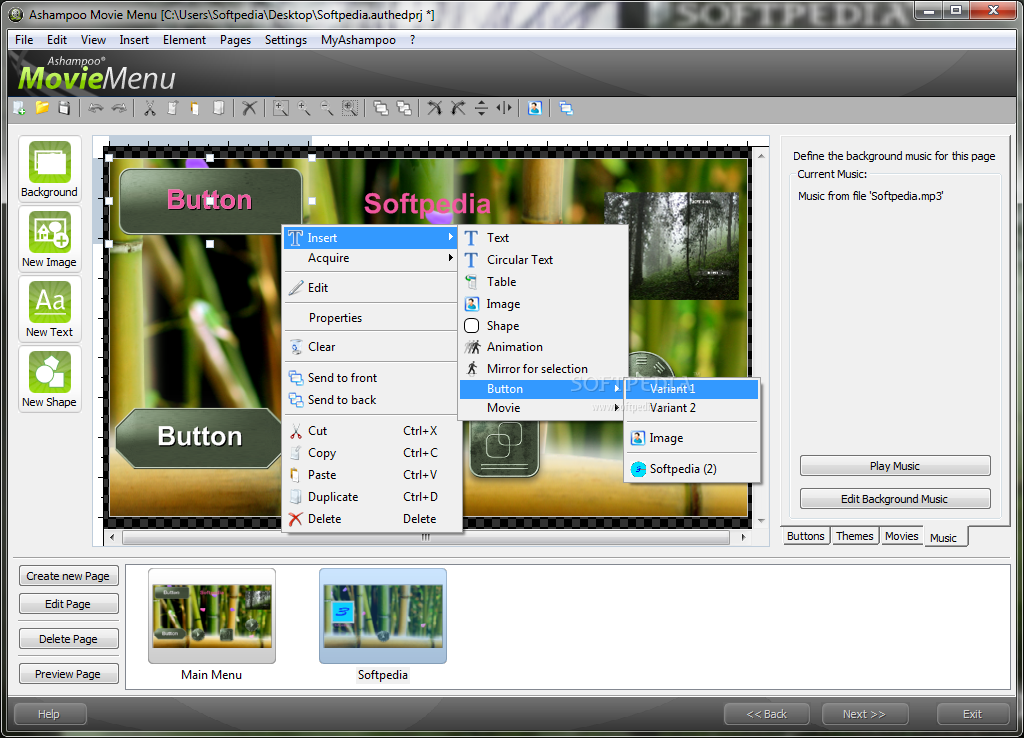This screenshot has width=1024, height=738.
Task: Click the Open folder toolbar icon
Action: [x=42, y=108]
